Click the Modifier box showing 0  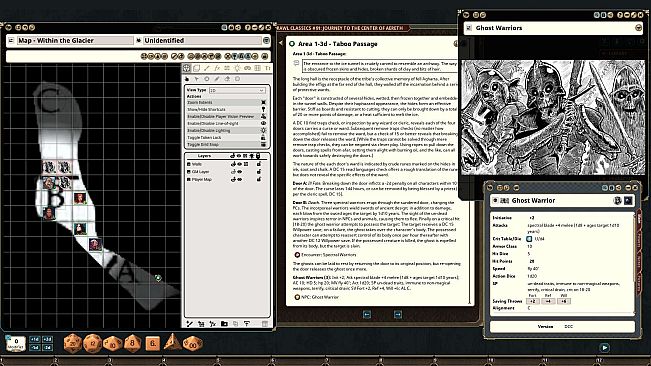click(x=16, y=344)
